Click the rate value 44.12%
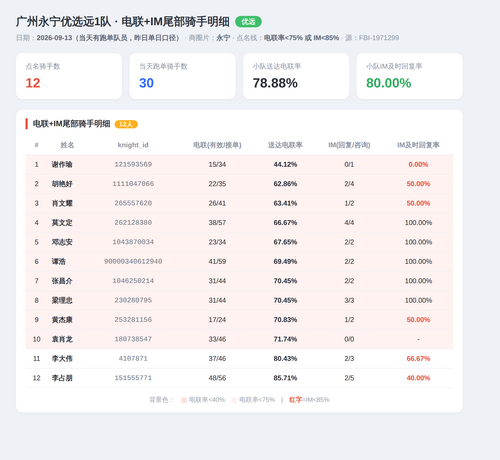 click(x=285, y=164)
